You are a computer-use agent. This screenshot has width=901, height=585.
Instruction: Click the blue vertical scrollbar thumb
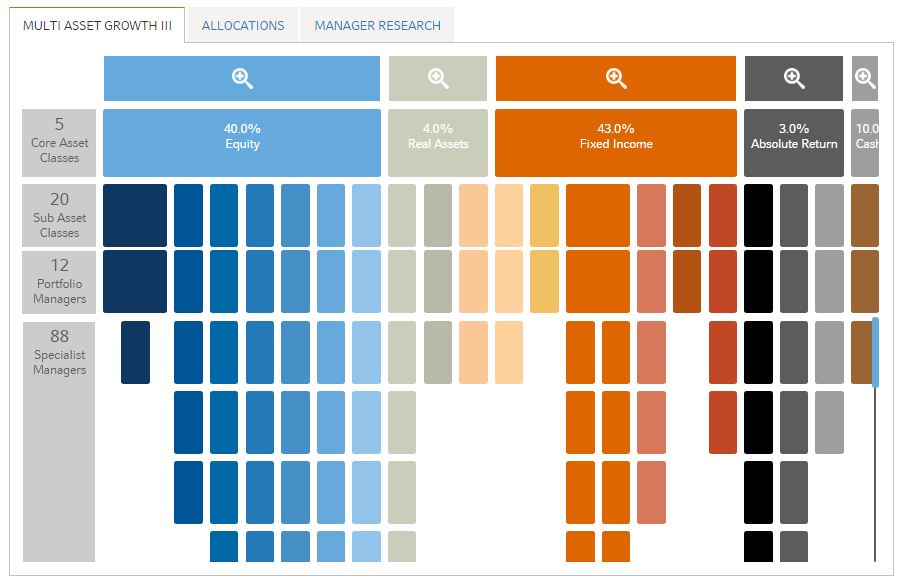click(876, 352)
